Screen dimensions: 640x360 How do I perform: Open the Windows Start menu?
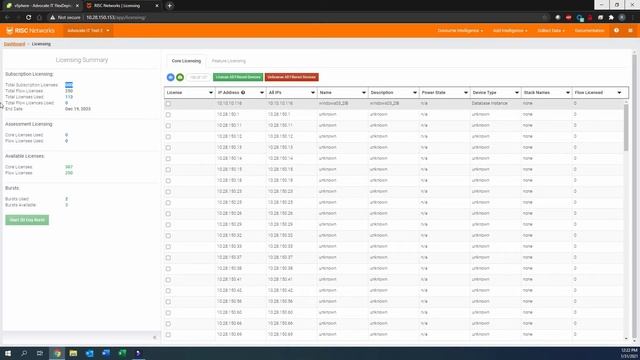8,353
